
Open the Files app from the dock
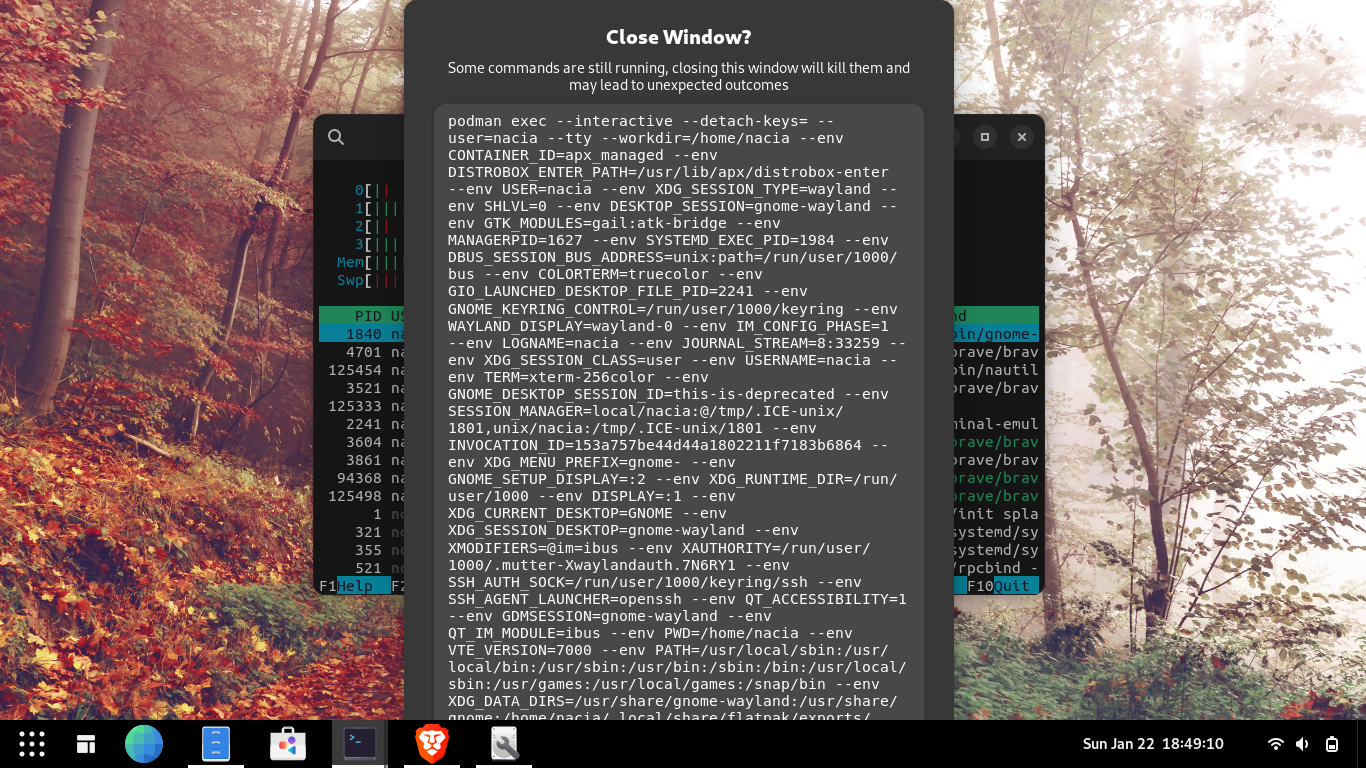(215, 744)
